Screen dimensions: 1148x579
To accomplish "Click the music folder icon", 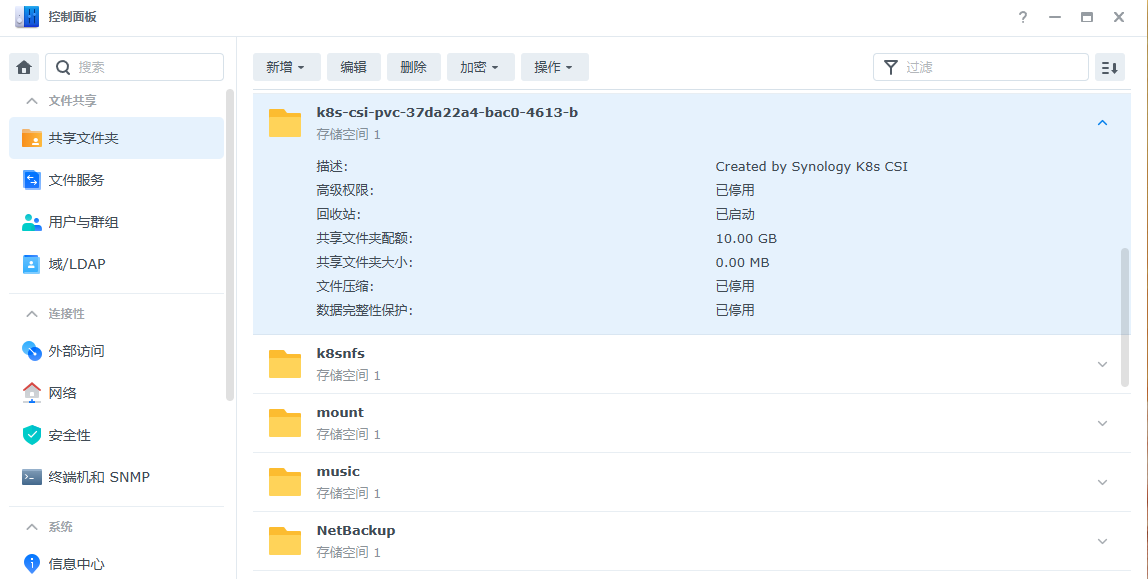I will point(285,482).
